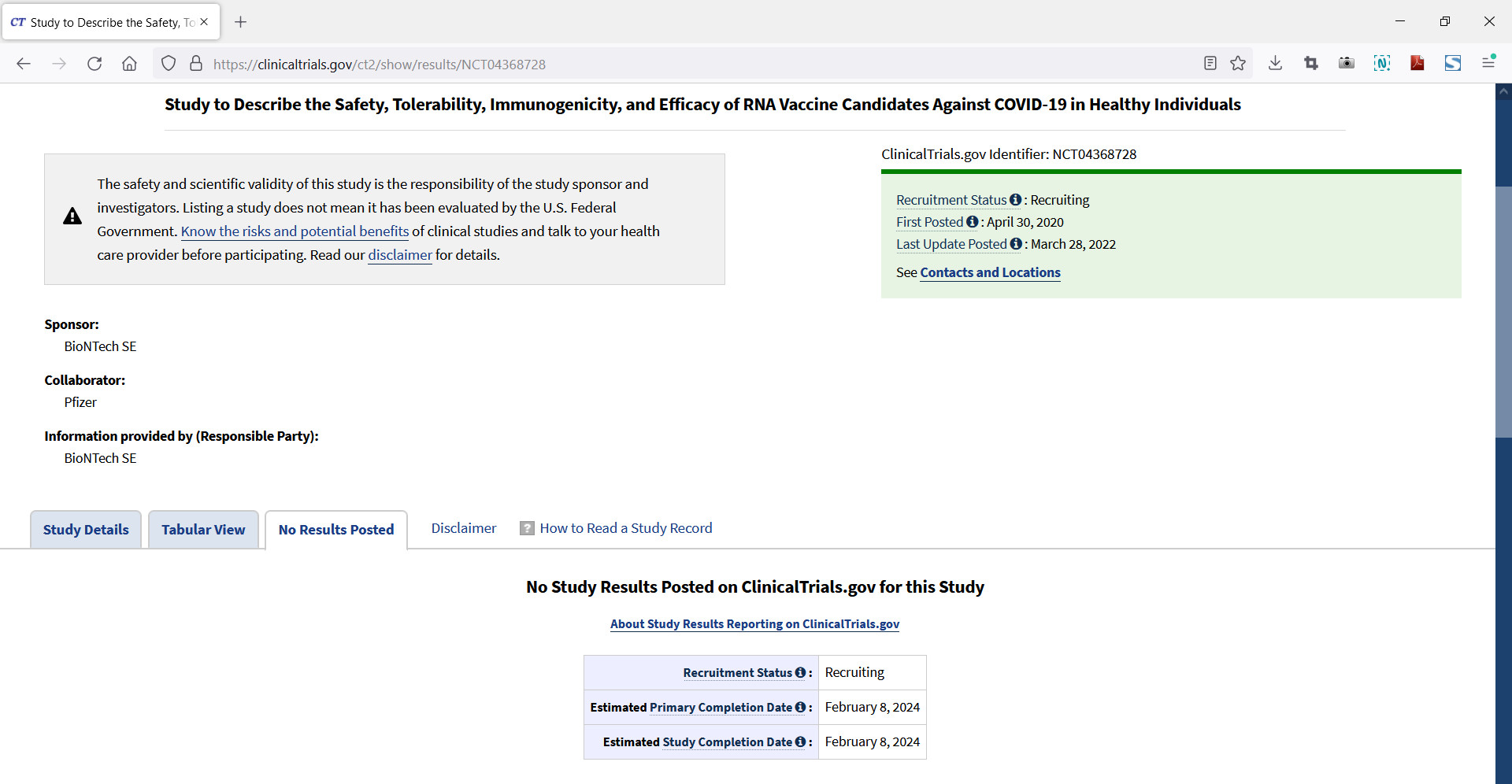Click the crop screenshot extension icon
The image size is (1512, 784).
1311,64
